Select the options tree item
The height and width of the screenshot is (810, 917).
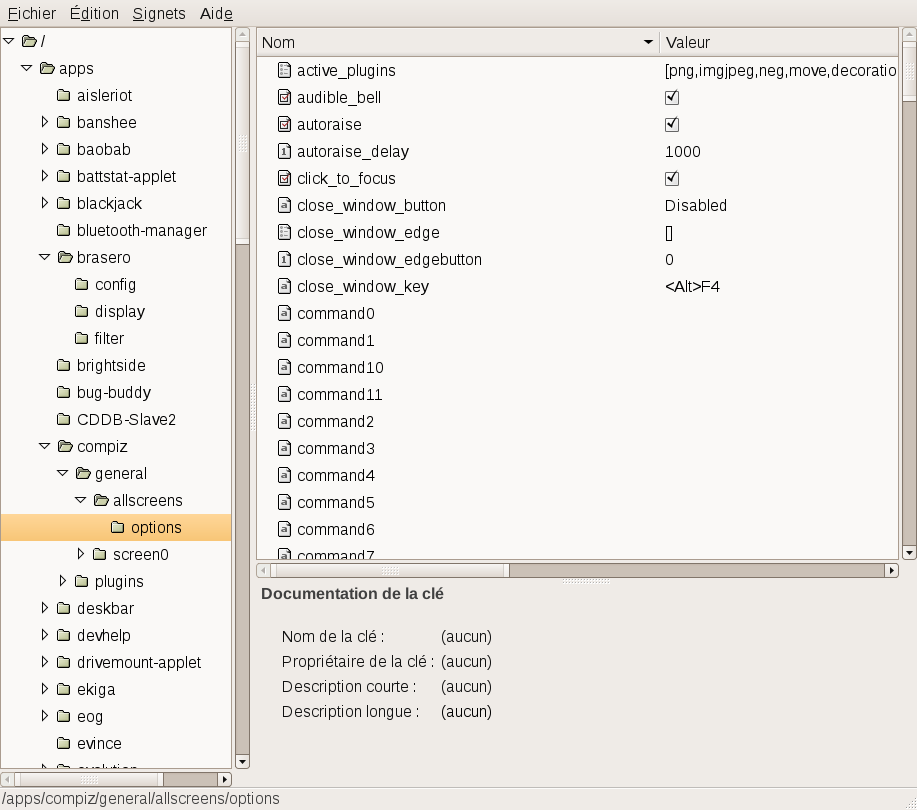click(x=116, y=528)
